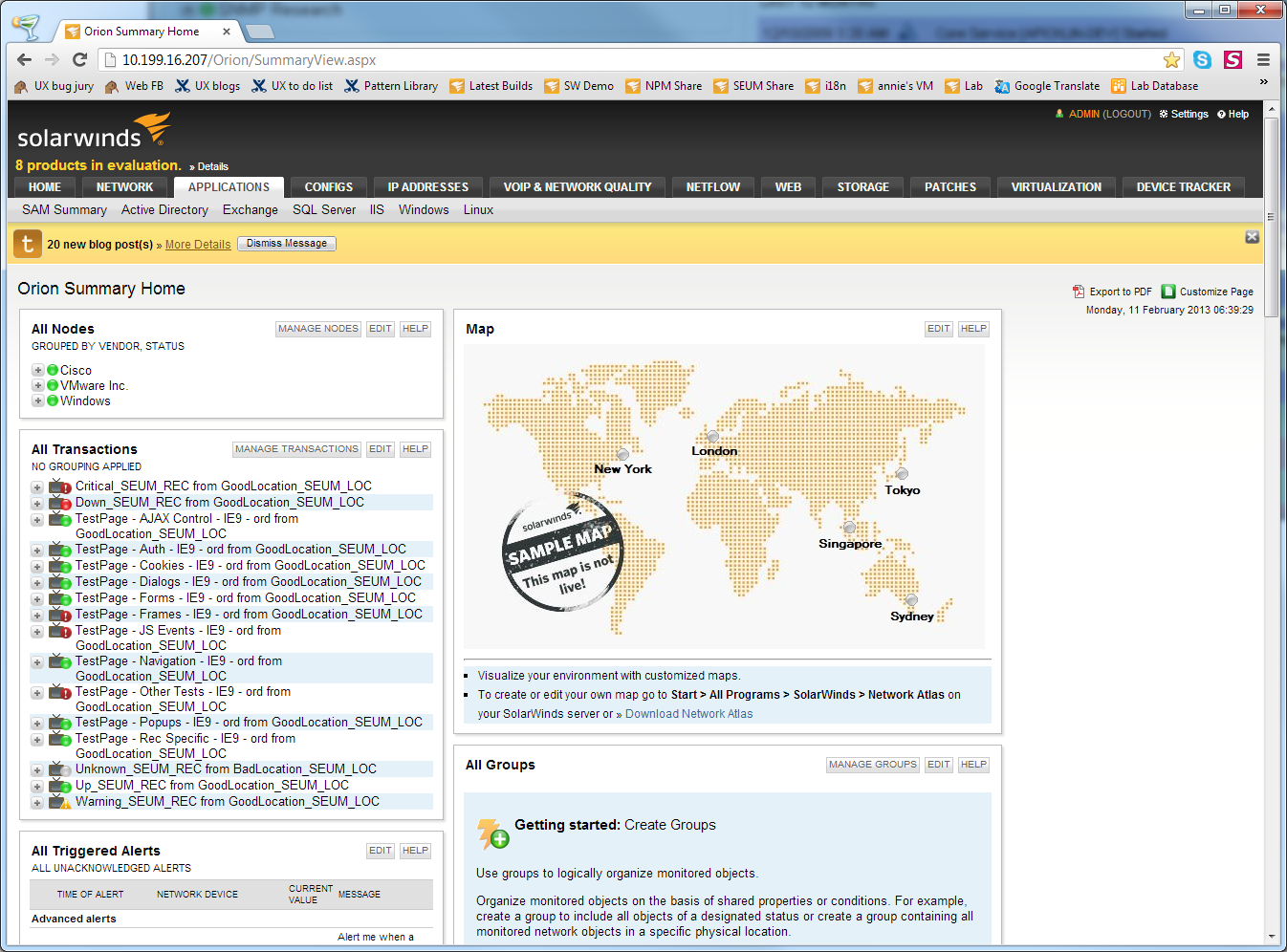Click the Export to PDF icon
Screen dimensions: 1287x952
[x=1079, y=292]
